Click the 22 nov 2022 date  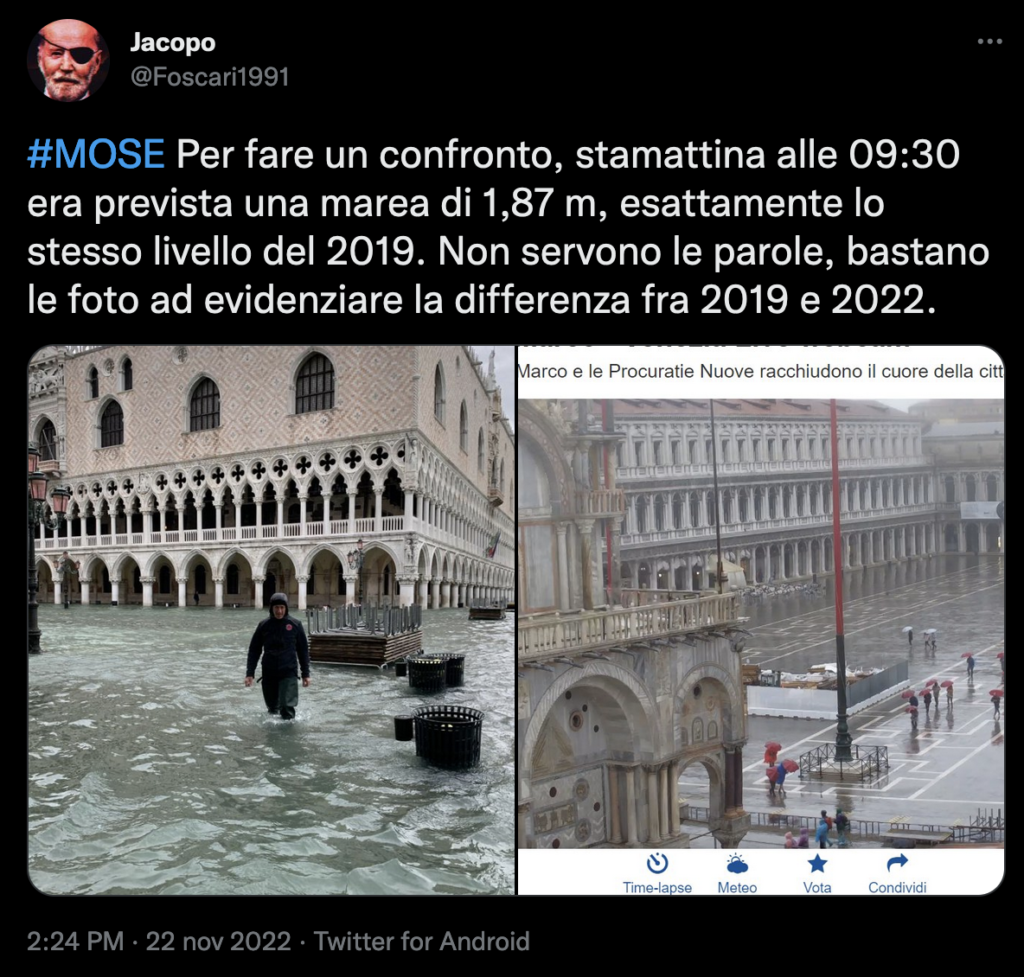click(x=218, y=941)
